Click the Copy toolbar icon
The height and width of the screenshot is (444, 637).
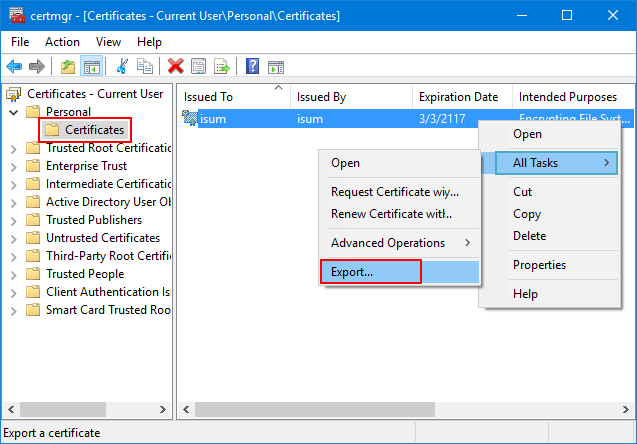(145, 67)
